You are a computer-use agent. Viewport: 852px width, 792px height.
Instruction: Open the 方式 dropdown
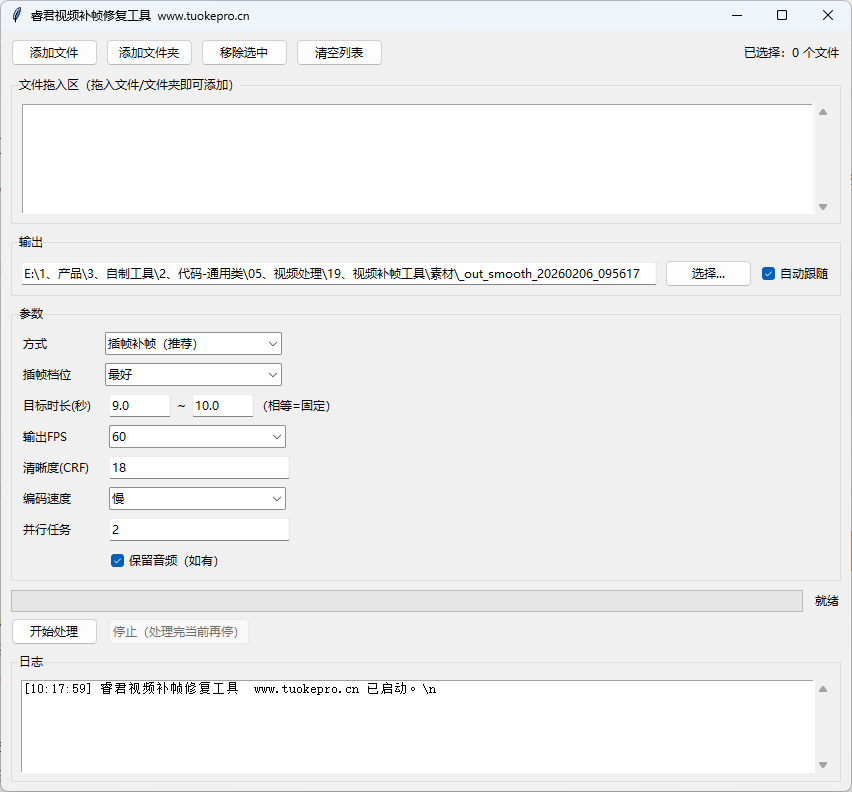193,344
